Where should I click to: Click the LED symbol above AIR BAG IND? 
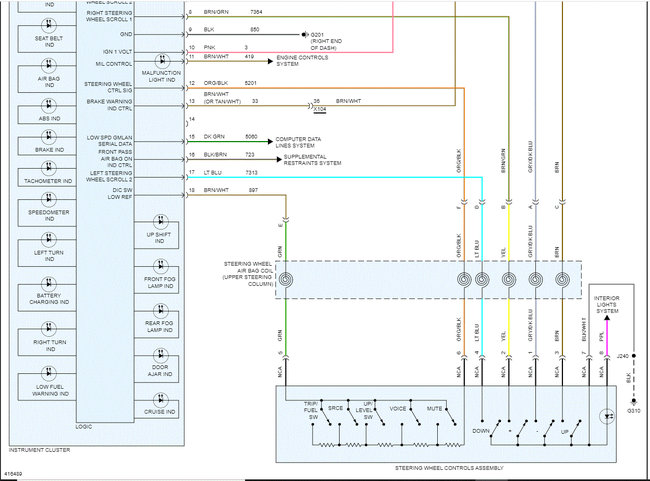(49, 65)
